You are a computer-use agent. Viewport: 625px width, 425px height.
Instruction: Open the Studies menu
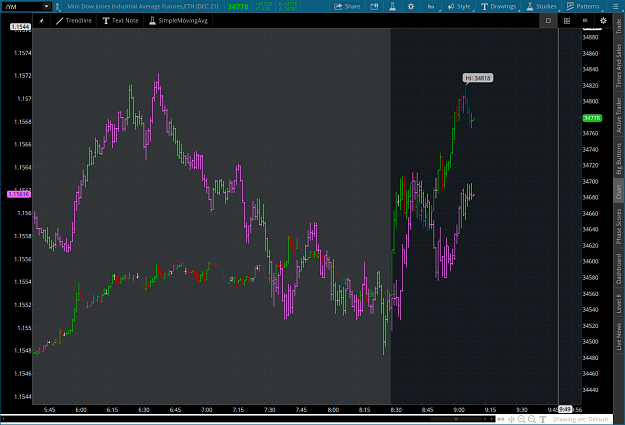point(541,6)
